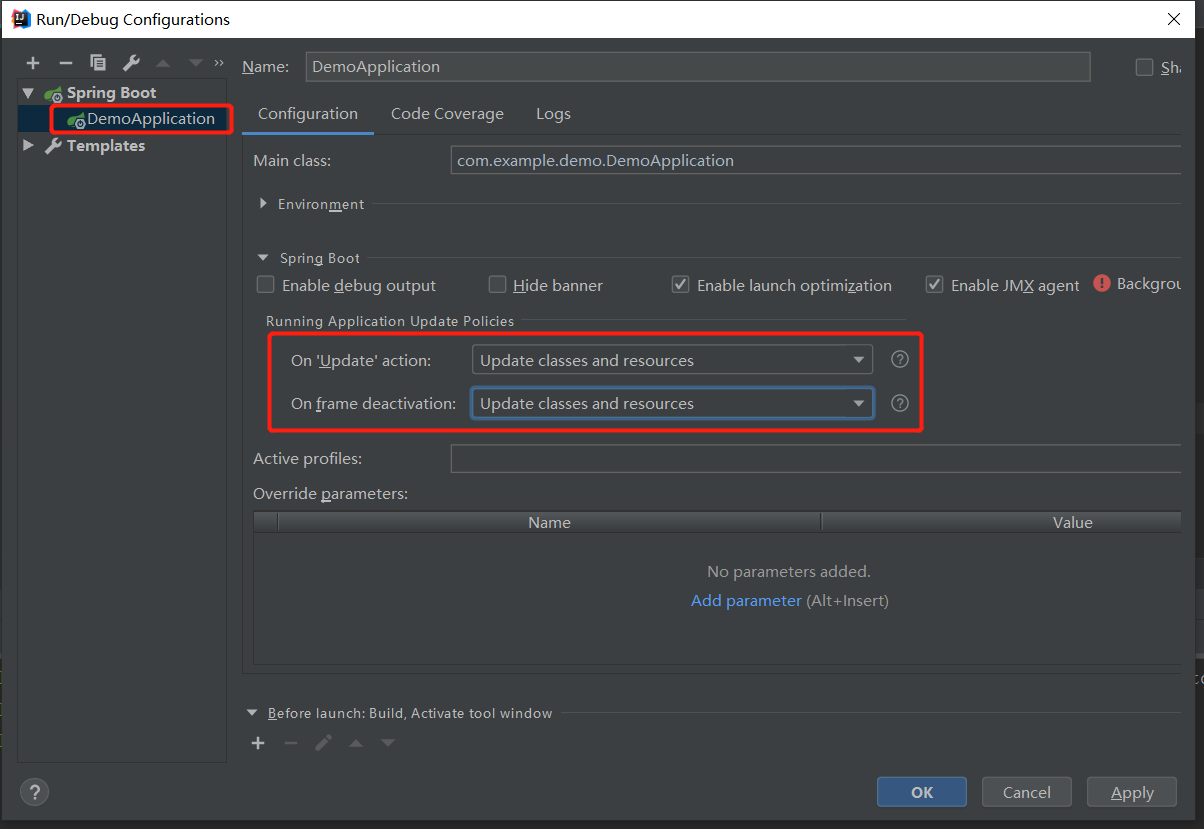This screenshot has width=1204, height=829.
Task: Enable debug output checkbox
Action: [265, 285]
